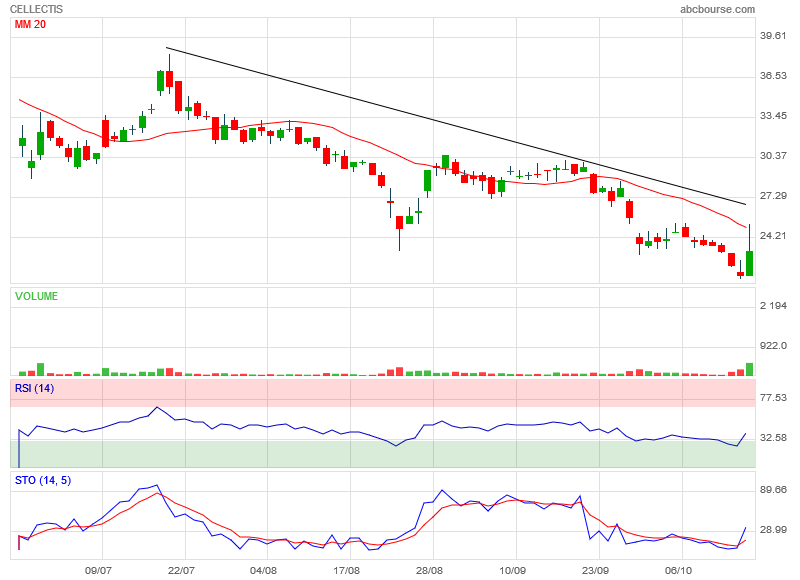Screen dimensions: 800x580
Task: Click the 23/09 date marker
Action: point(595,570)
